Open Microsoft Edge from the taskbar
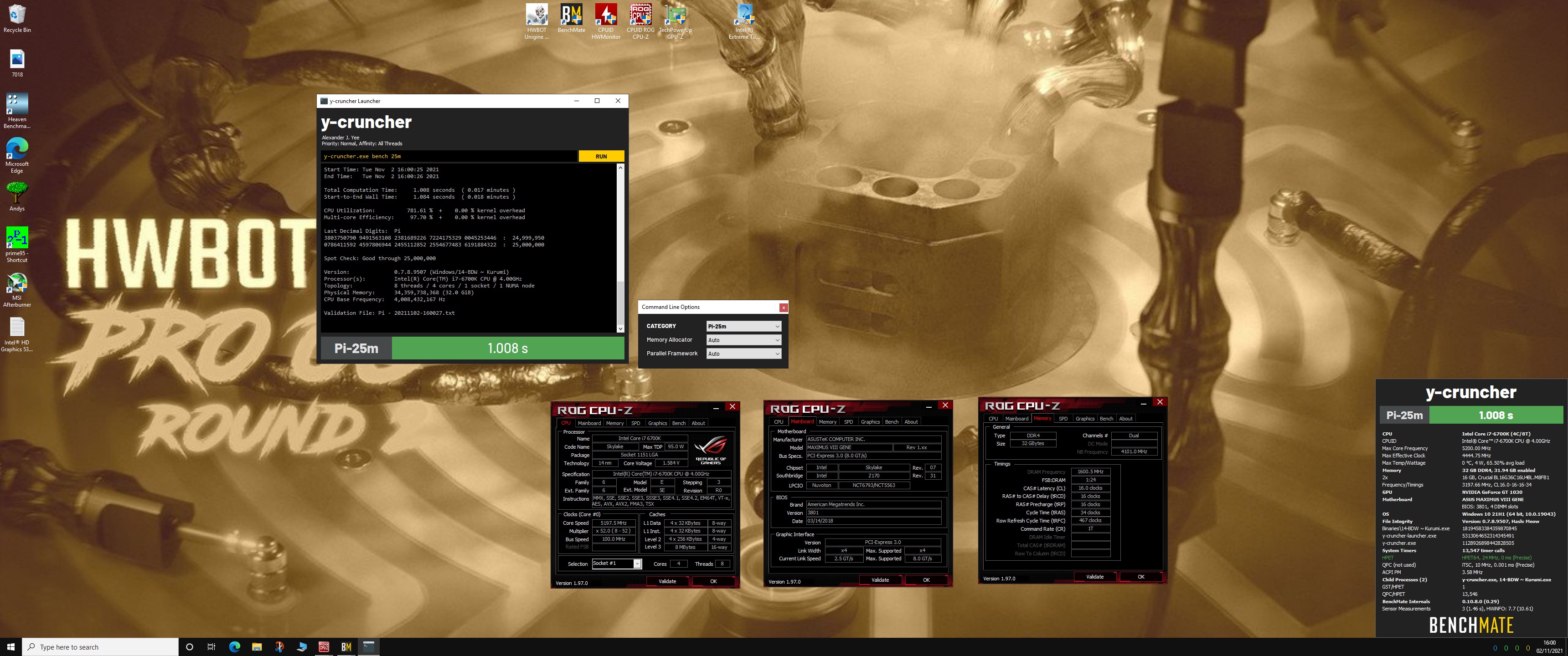1568x656 pixels. (234, 647)
